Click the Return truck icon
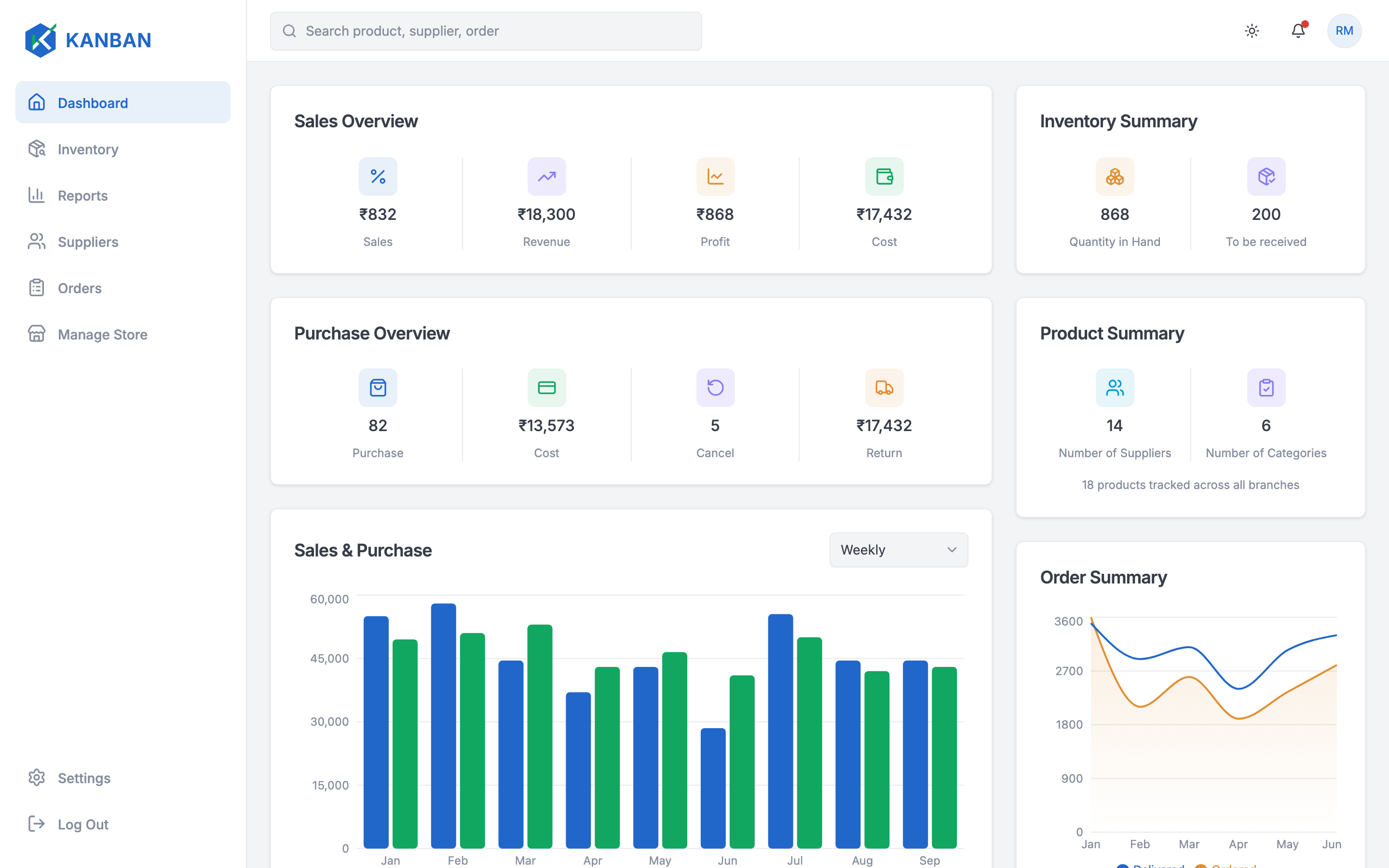The height and width of the screenshot is (868, 1389). (884, 388)
